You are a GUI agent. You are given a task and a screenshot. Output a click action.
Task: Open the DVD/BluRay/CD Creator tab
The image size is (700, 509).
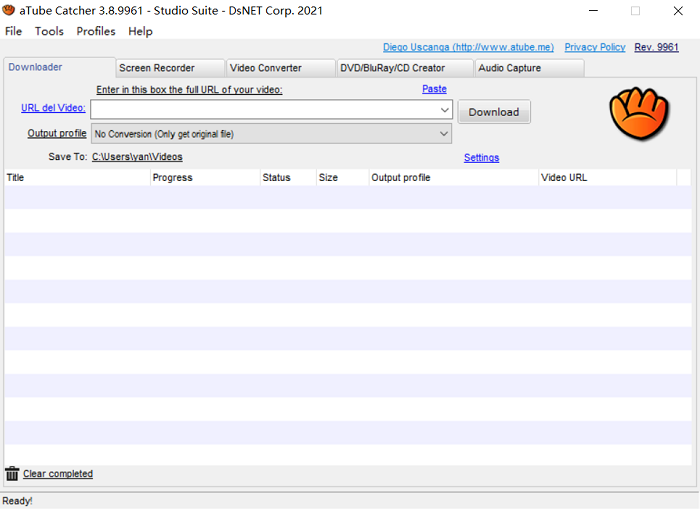tap(405, 68)
